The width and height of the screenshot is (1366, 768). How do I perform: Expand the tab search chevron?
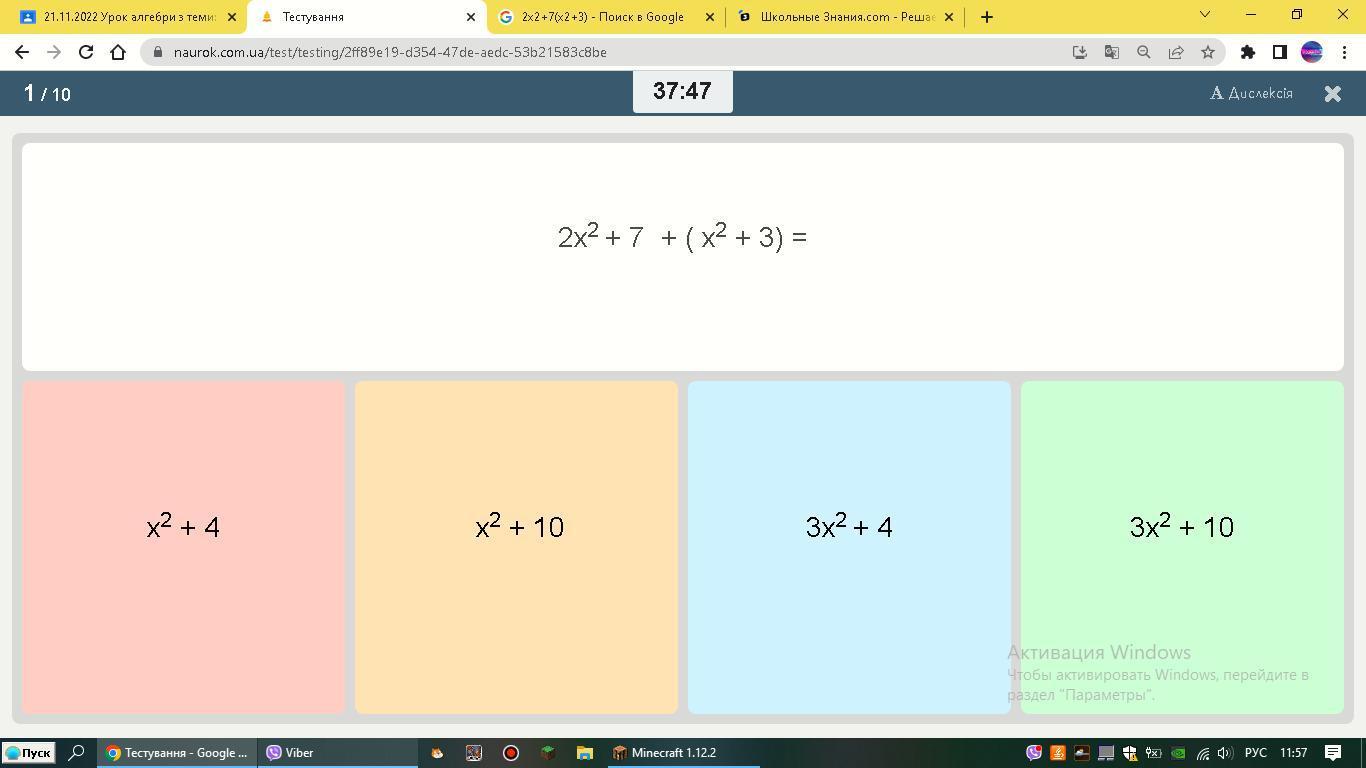point(1204,15)
